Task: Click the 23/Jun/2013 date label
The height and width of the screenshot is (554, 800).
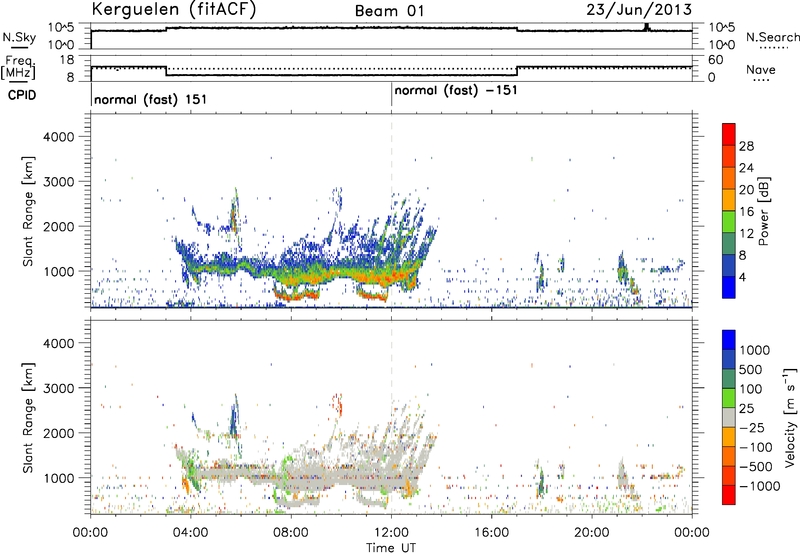Action: [639, 9]
